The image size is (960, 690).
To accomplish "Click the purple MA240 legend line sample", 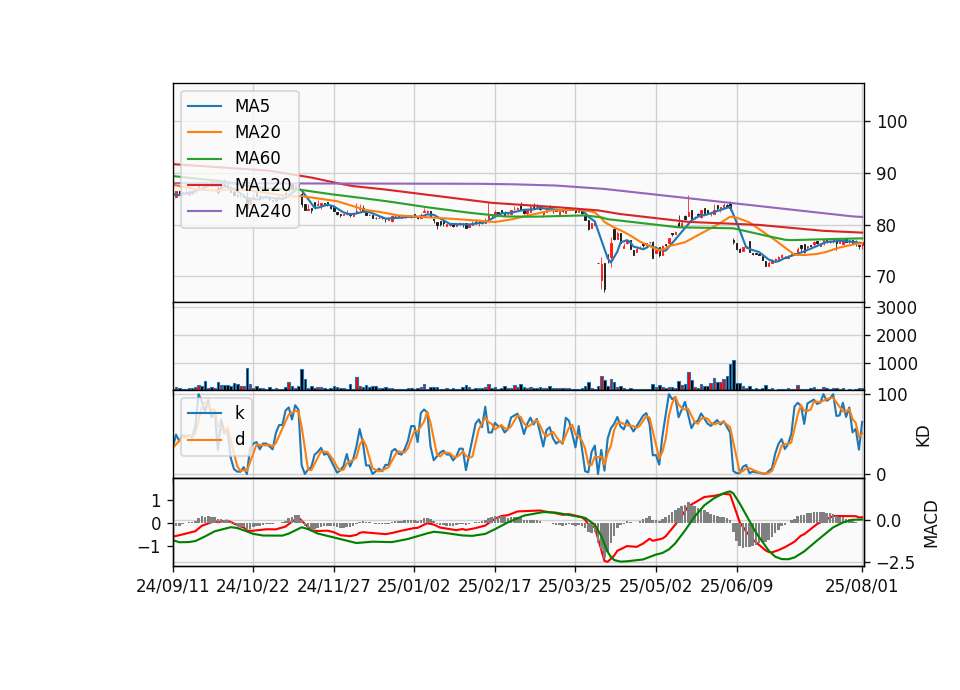I will pyautogui.click(x=204, y=211).
